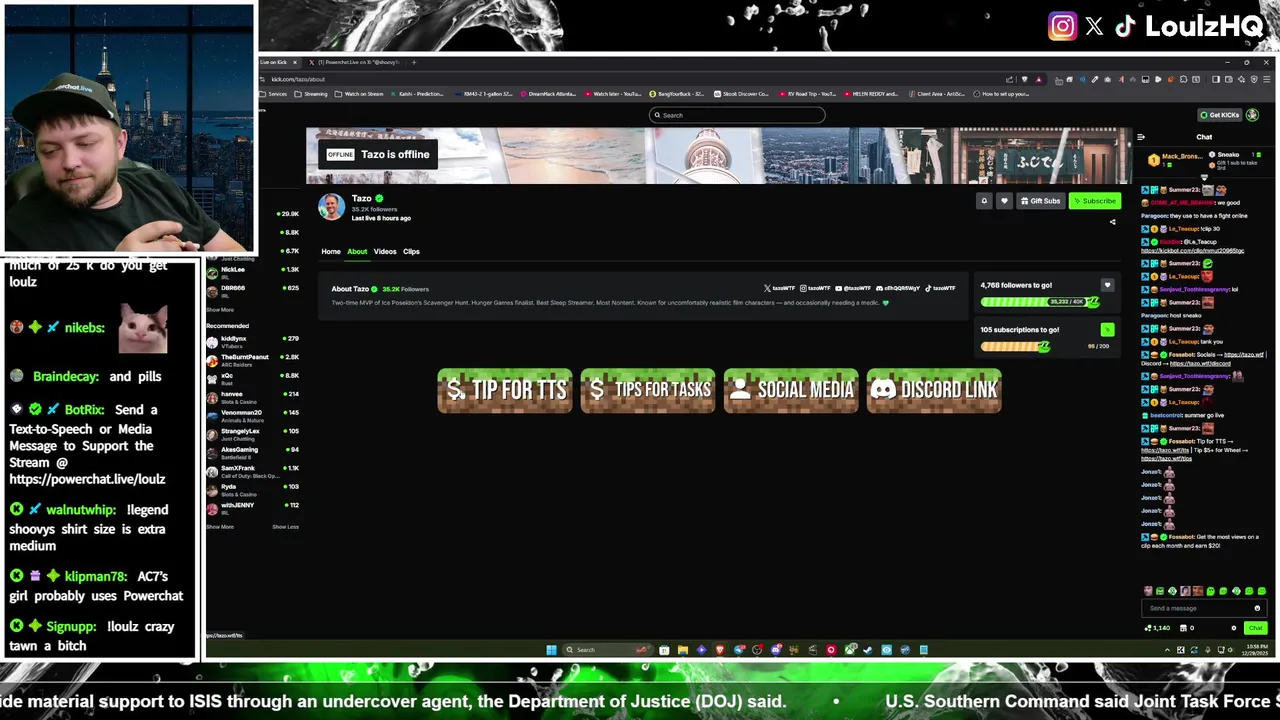Click the TIPS FOR TASKS panel banner
Image resolution: width=1280 pixels, height=720 pixels.
tap(648, 390)
